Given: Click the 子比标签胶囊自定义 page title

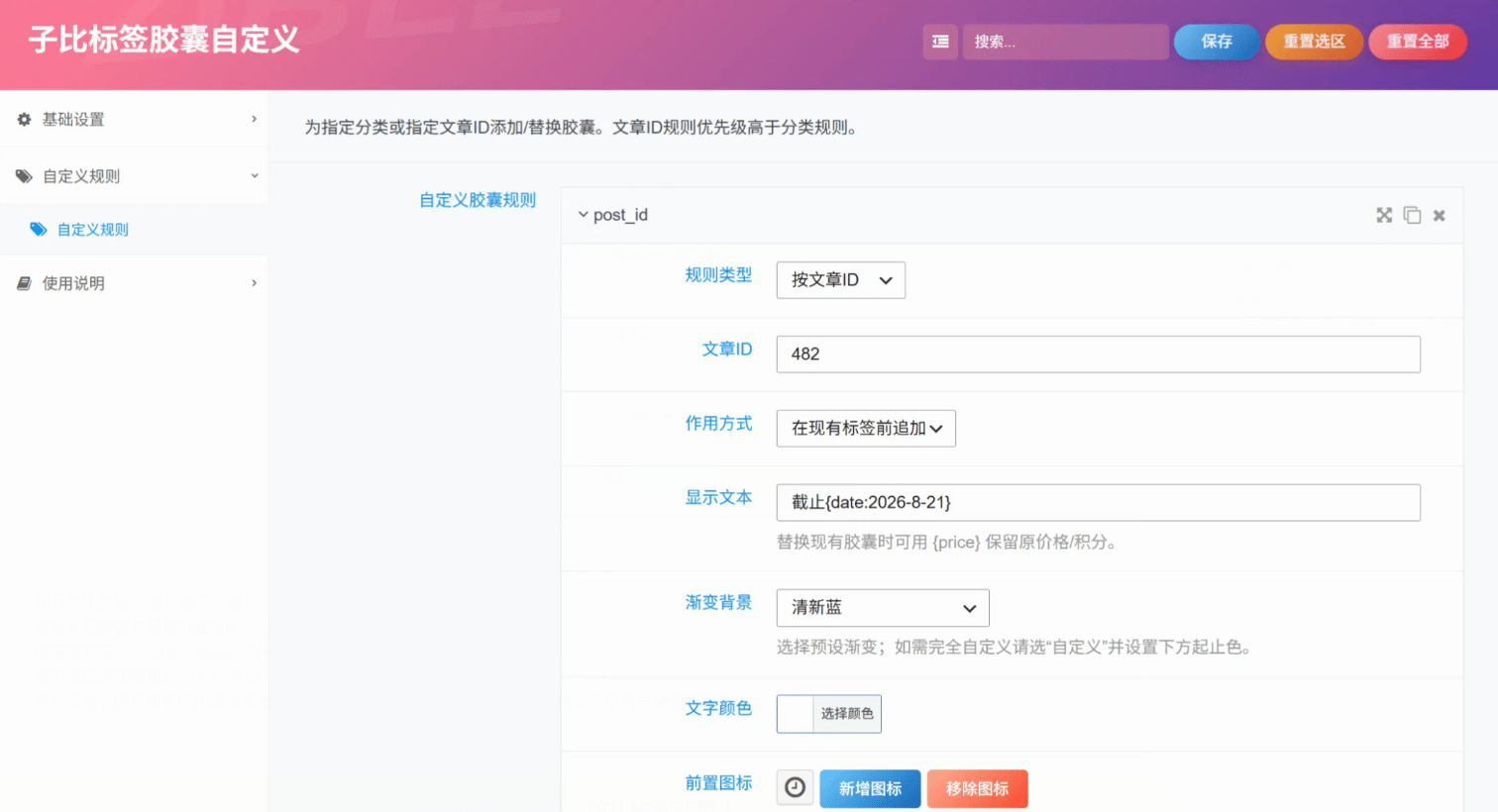Looking at the screenshot, I should coord(164,40).
